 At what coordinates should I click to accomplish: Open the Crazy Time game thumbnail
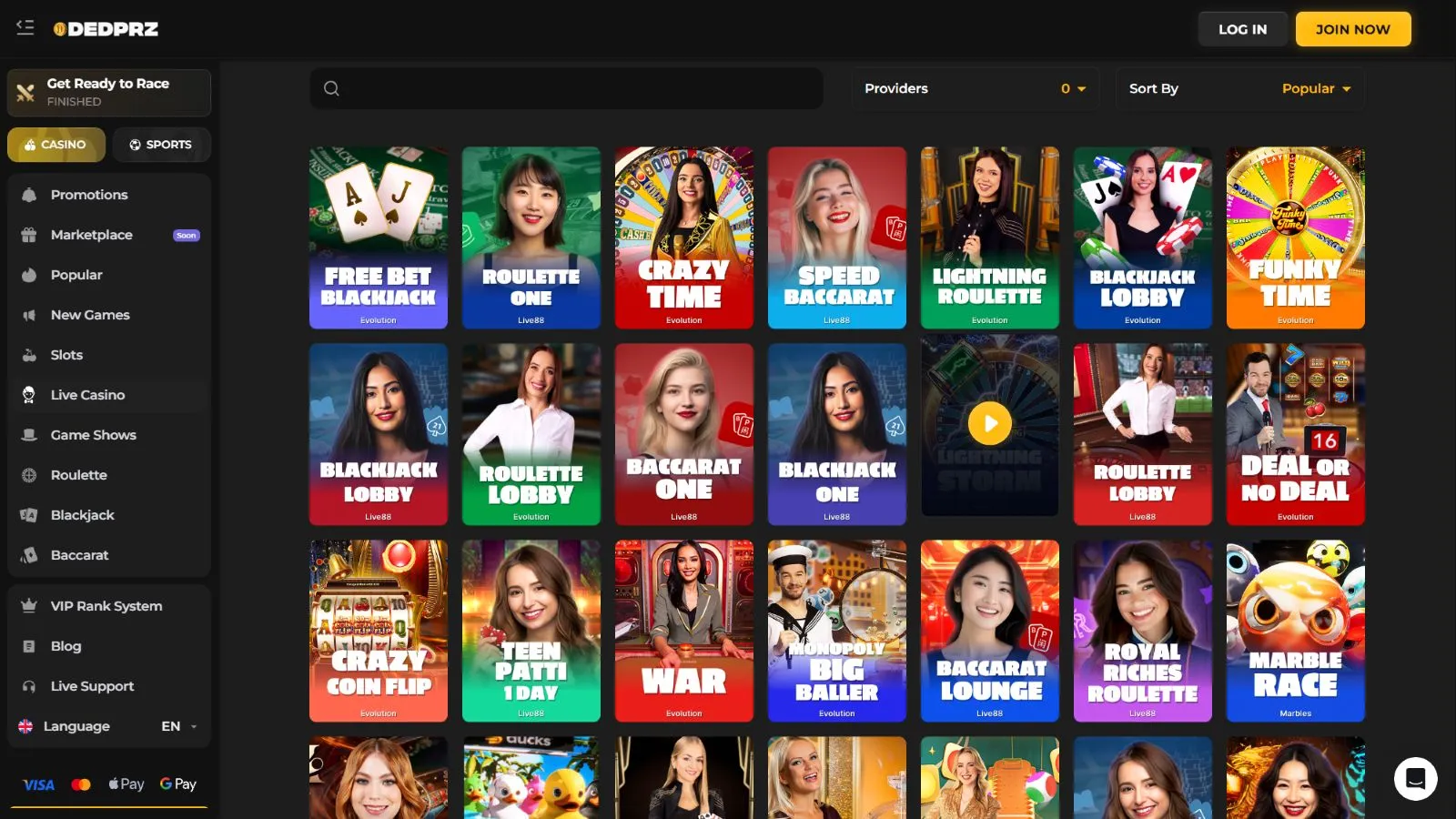(x=683, y=237)
